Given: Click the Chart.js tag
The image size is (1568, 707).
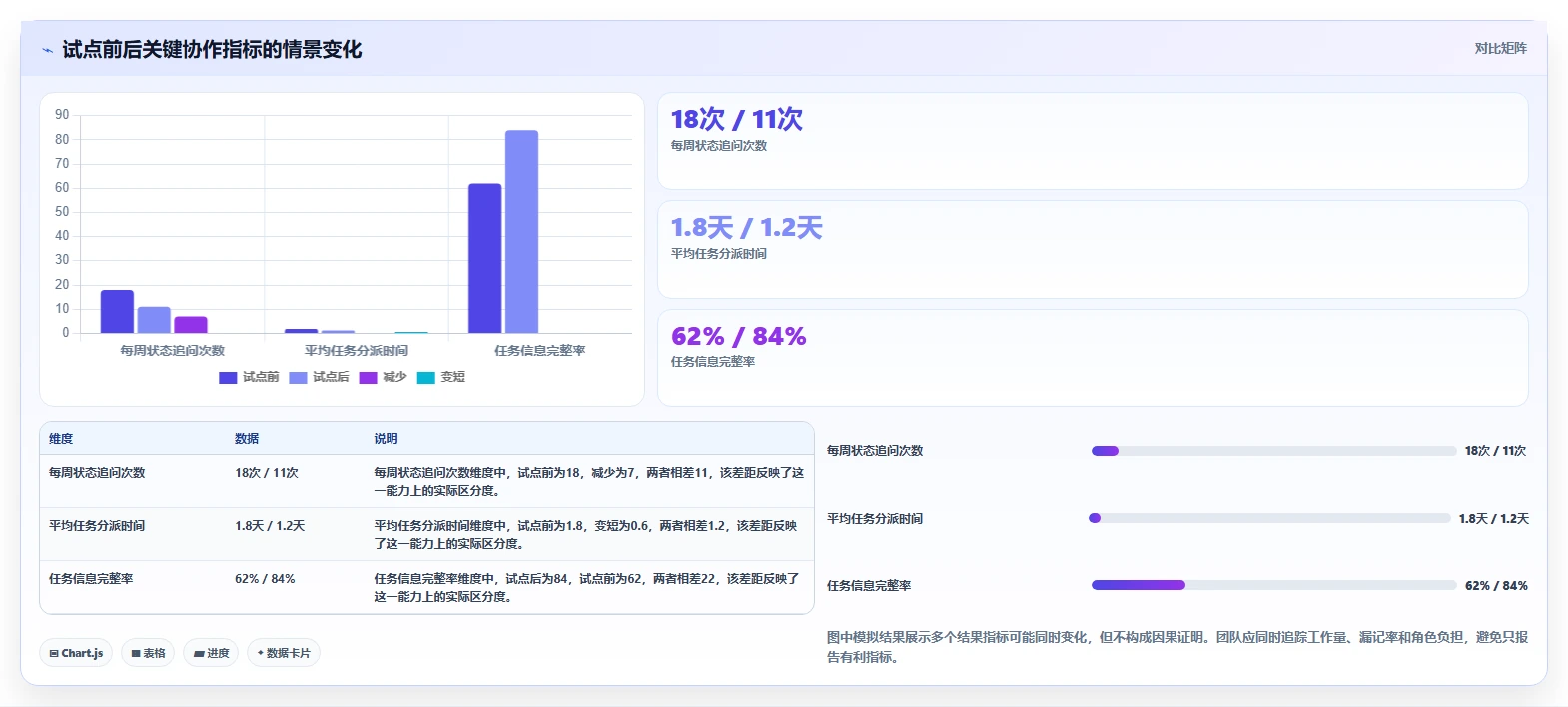Looking at the screenshot, I should [76, 653].
